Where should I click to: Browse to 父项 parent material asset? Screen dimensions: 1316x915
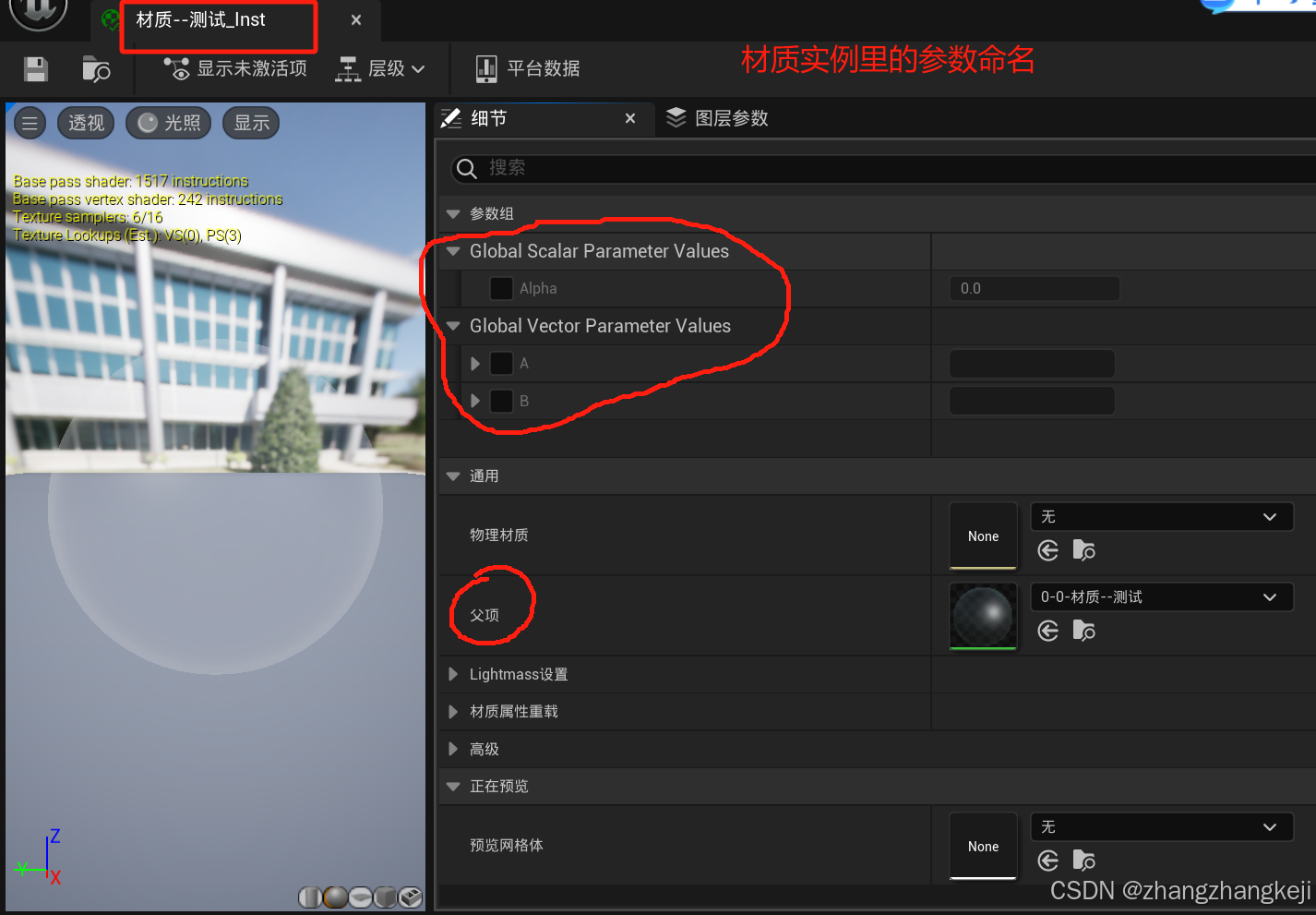click(x=1084, y=631)
